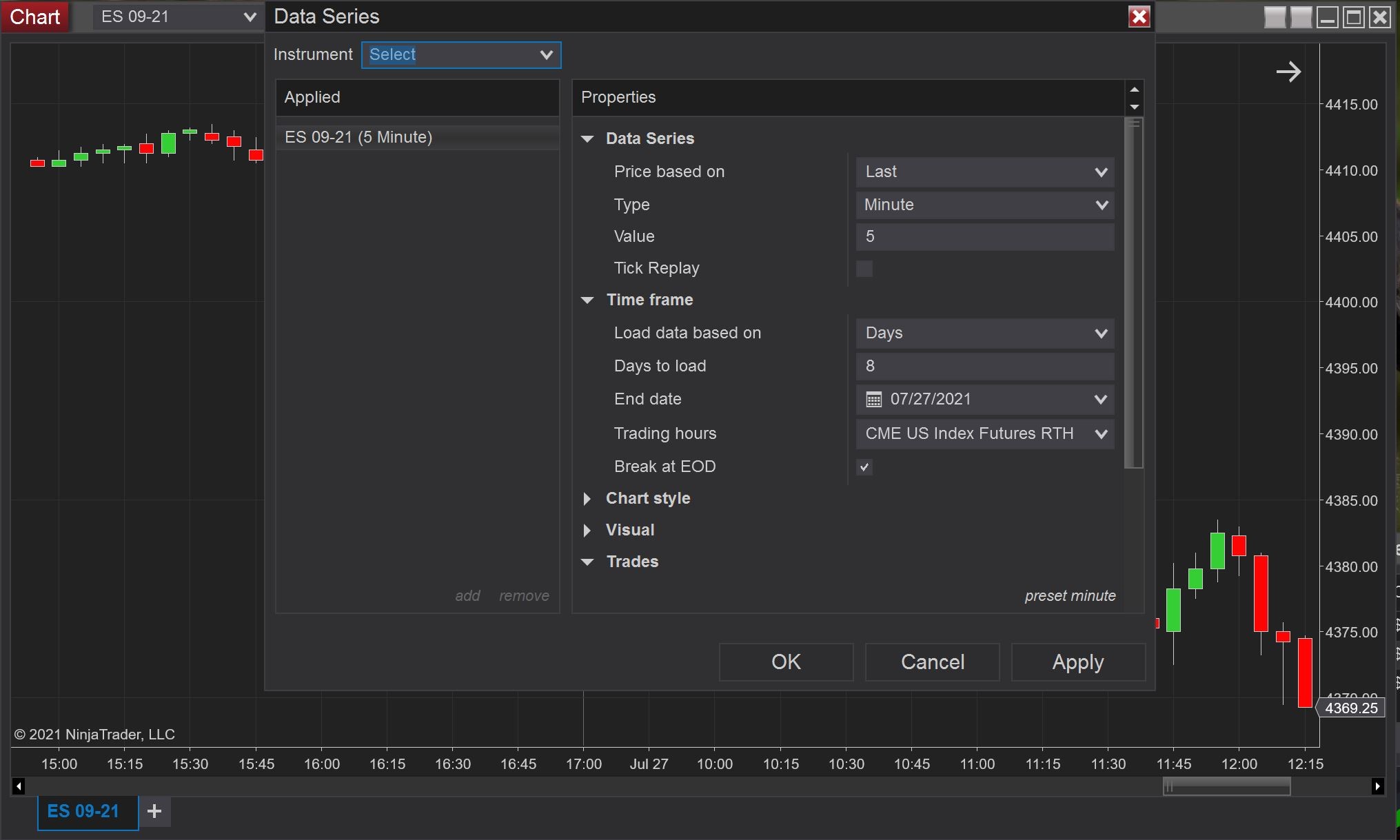The height and width of the screenshot is (840, 1400).
Task: Collapse the Data Series section
Action: point(587,139)
